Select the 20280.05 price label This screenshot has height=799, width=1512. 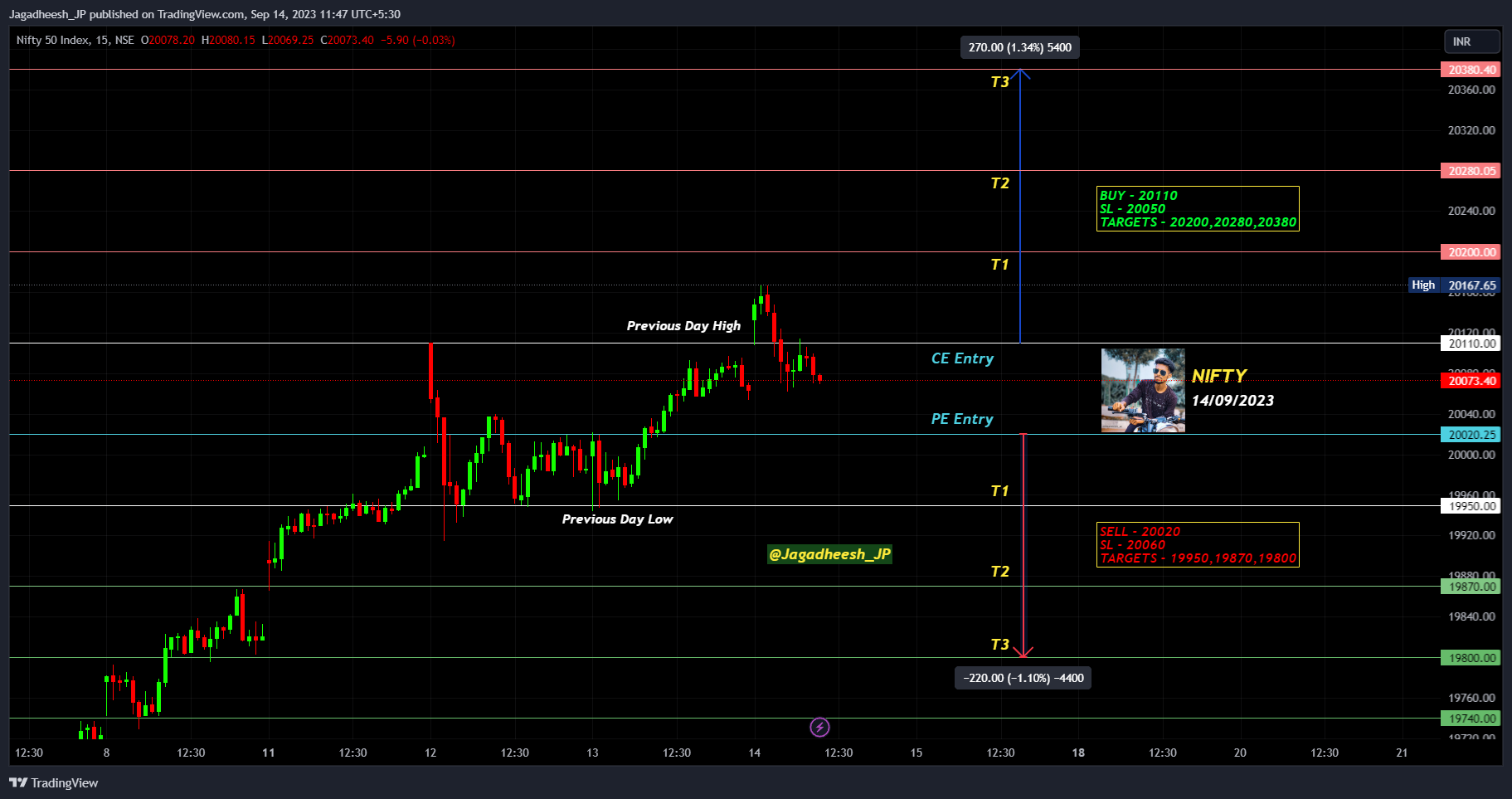(1471, 171)
